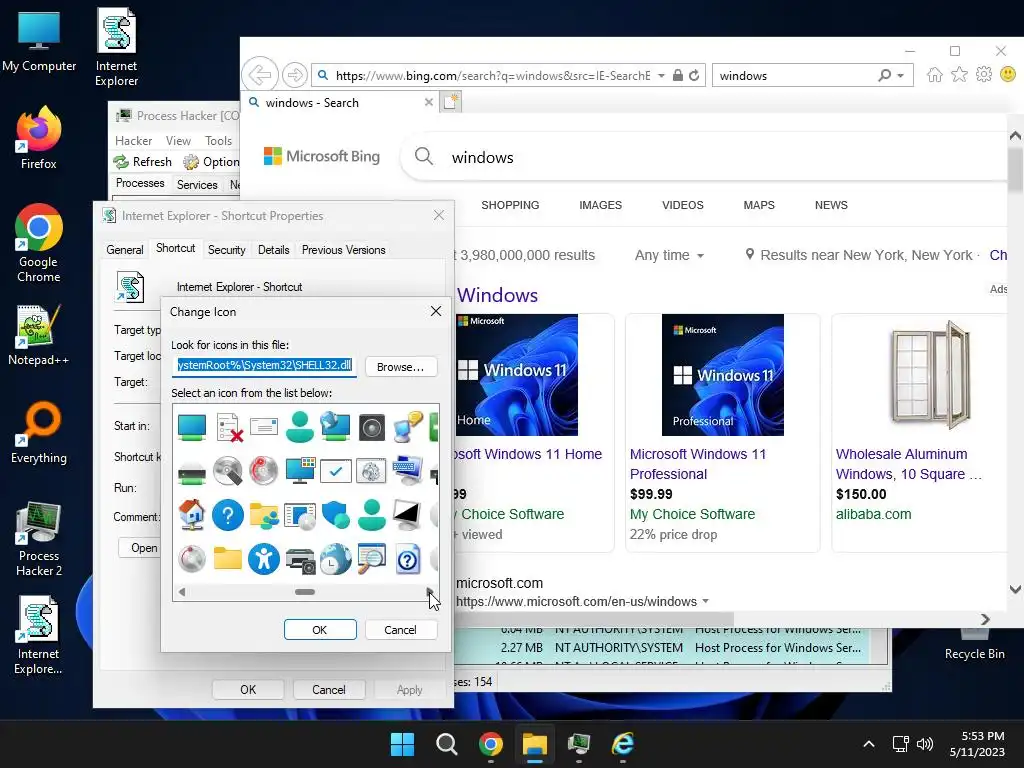The height and width of the screenshot is (768, 1024).
Task: Refresh the Bing page in IE
Action: (x=694, y=75)
